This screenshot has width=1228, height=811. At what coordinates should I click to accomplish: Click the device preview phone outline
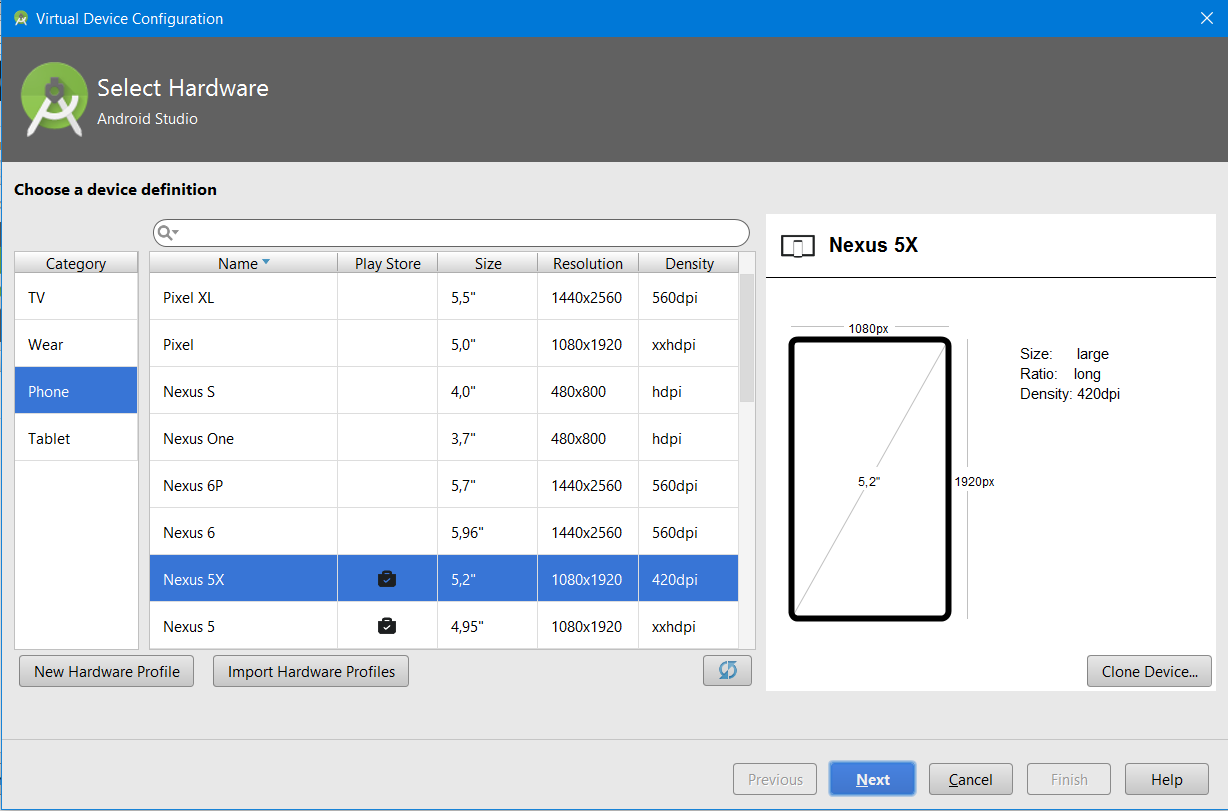click(x=870, y=479)
